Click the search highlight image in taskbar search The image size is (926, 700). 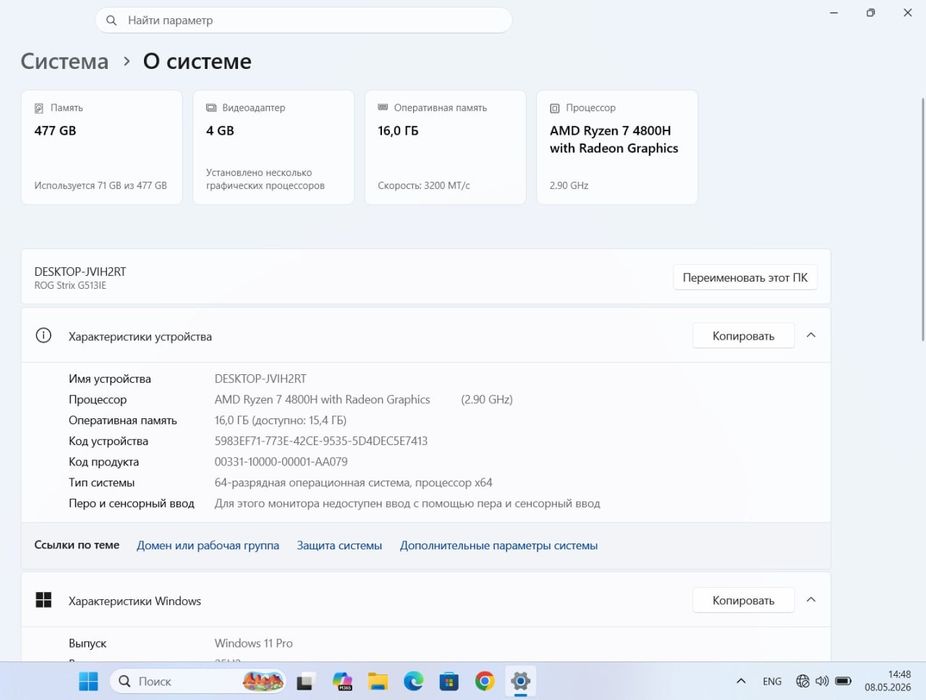(x=262, y=681)
